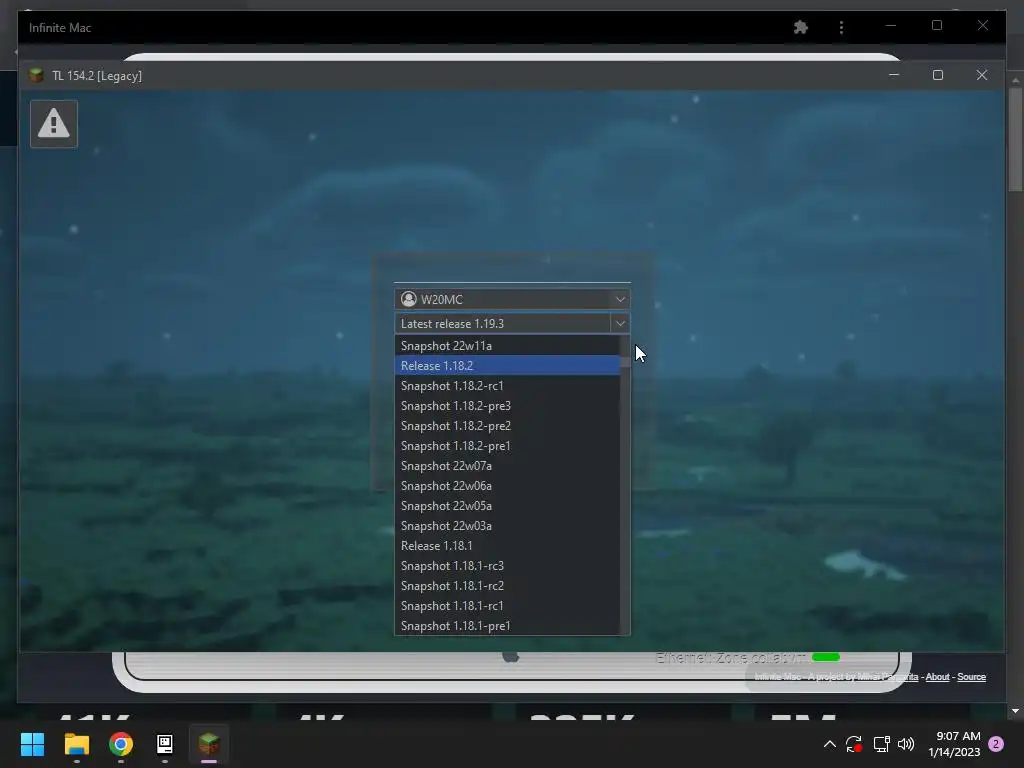Choose Snapshot 1.18.1-rc3

(x=507, y=566)
